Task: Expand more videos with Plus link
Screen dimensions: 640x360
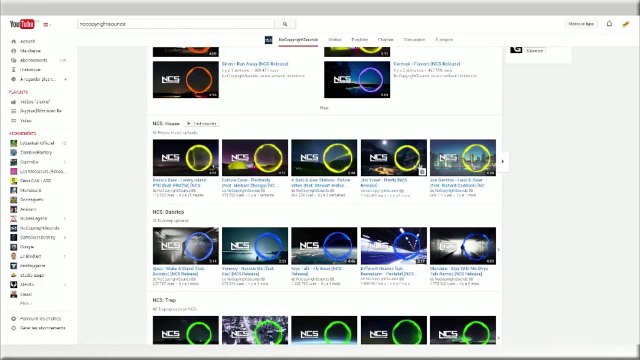Action: 324,108
